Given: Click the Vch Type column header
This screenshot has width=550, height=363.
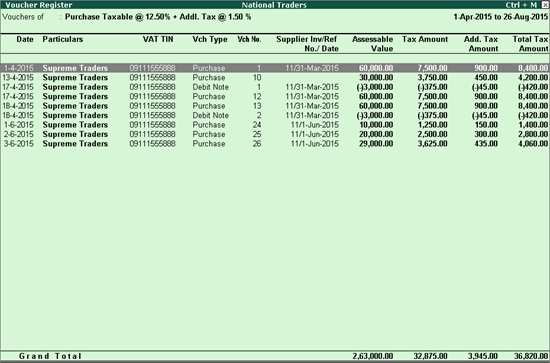Looking at the screenshot, I should [x=210, y=39].
